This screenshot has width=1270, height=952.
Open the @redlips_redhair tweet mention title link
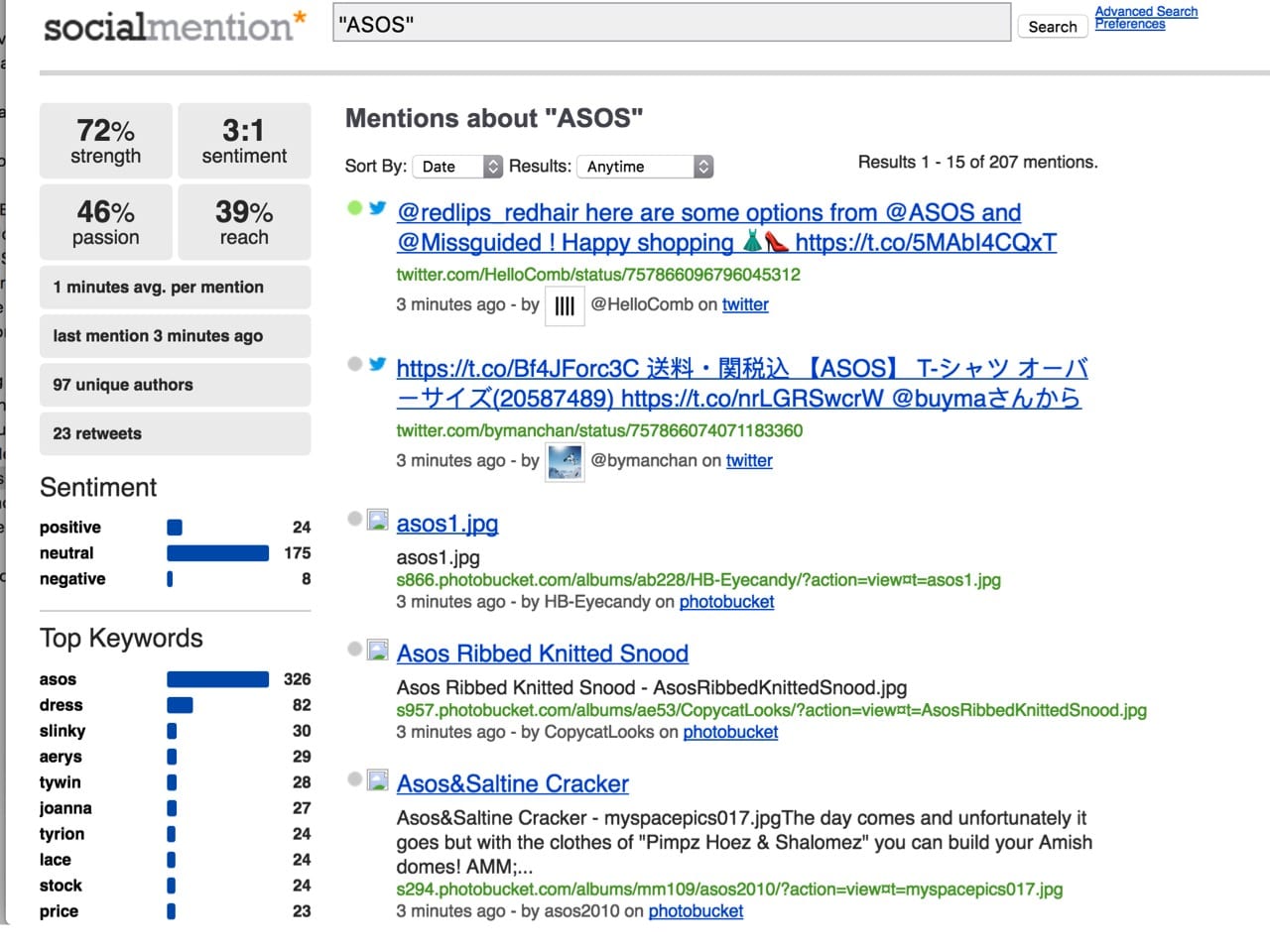[726, 227]
